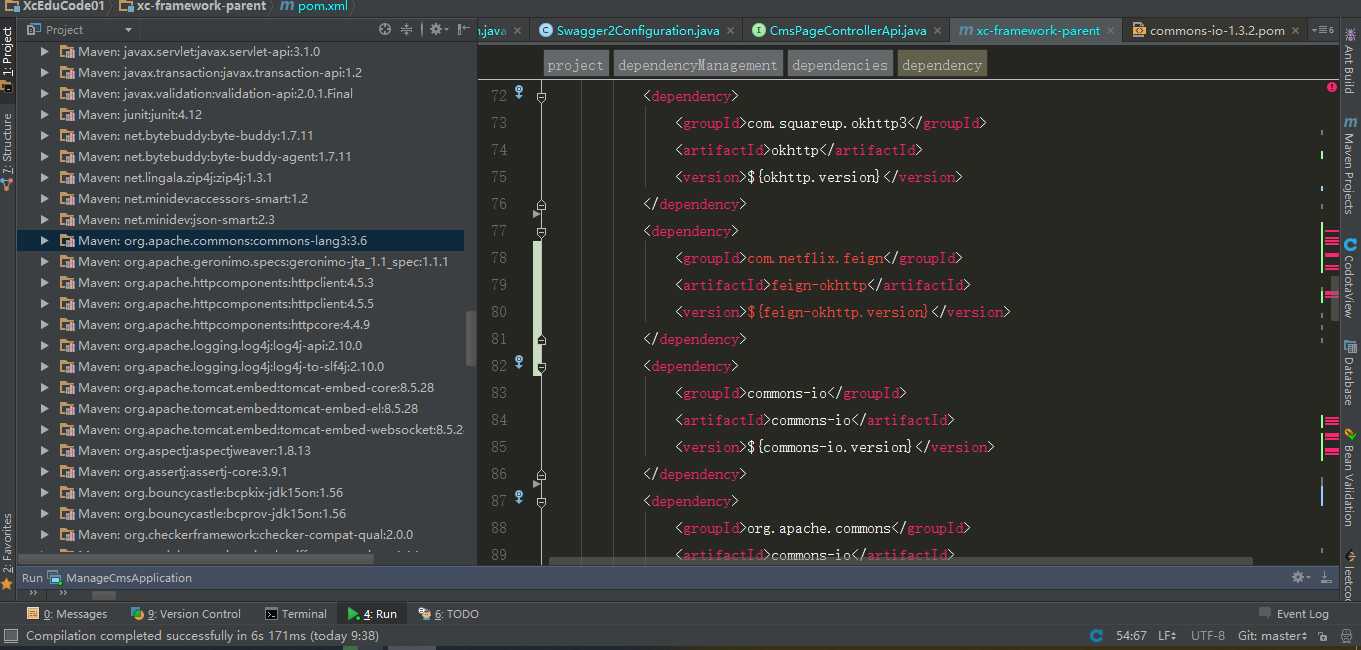
Task: Click the gutter override marker on line 72
Action: pyautogui.click(x=518, y=93)
